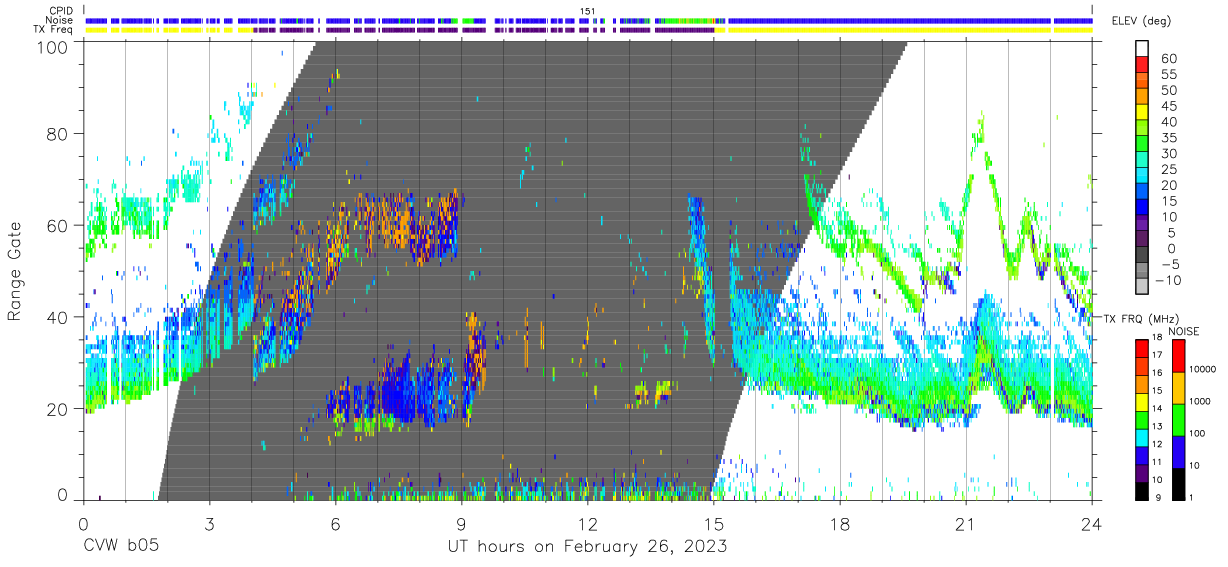Click the 'ELEV (deg)' color bar title
The height and width of the screenshot is (567, 1228).
1144,21
